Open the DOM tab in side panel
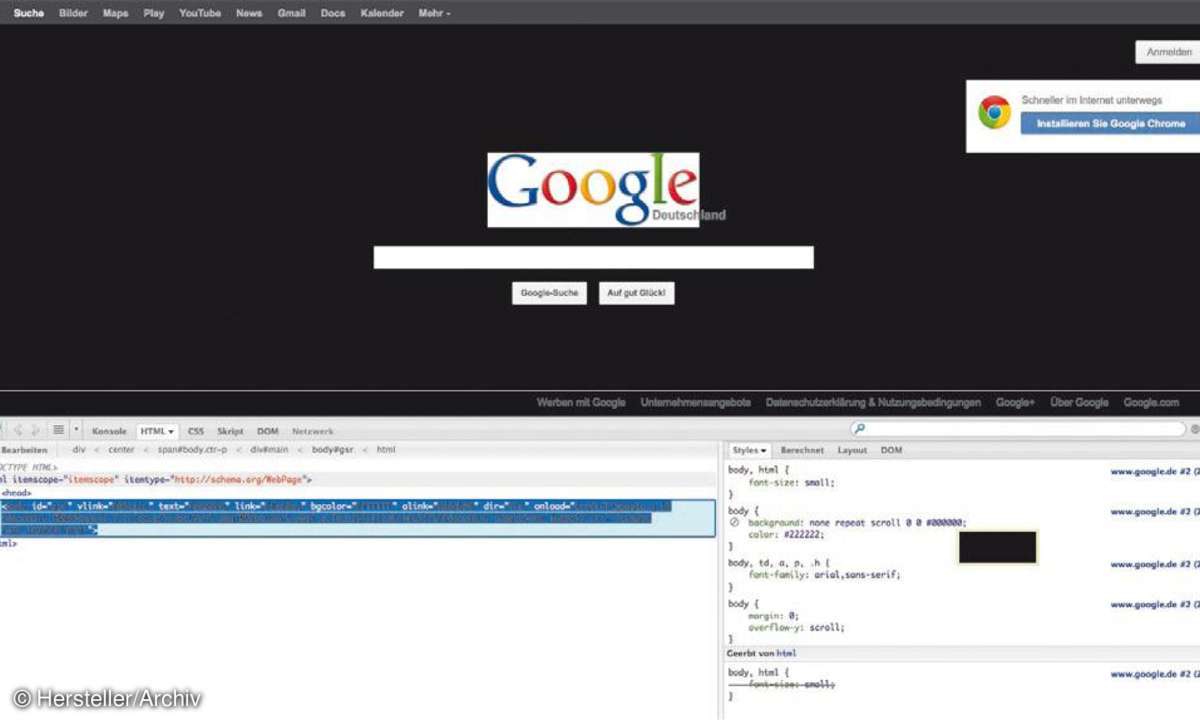 [890, 451]
